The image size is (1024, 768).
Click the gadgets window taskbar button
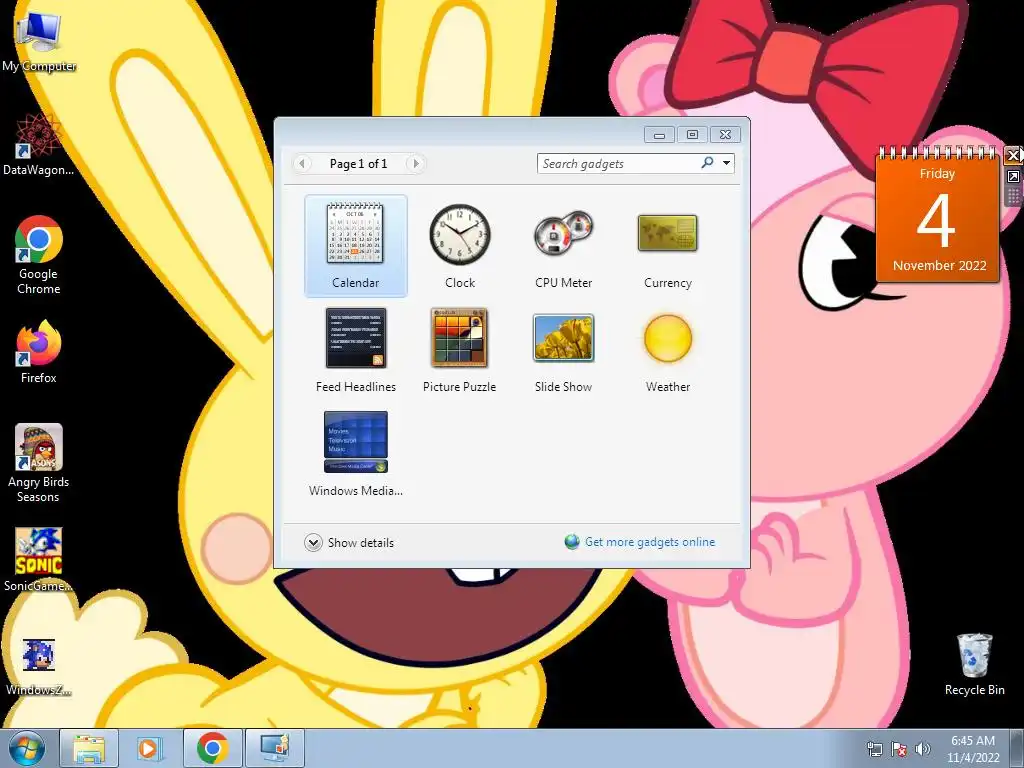click(274, 748)
